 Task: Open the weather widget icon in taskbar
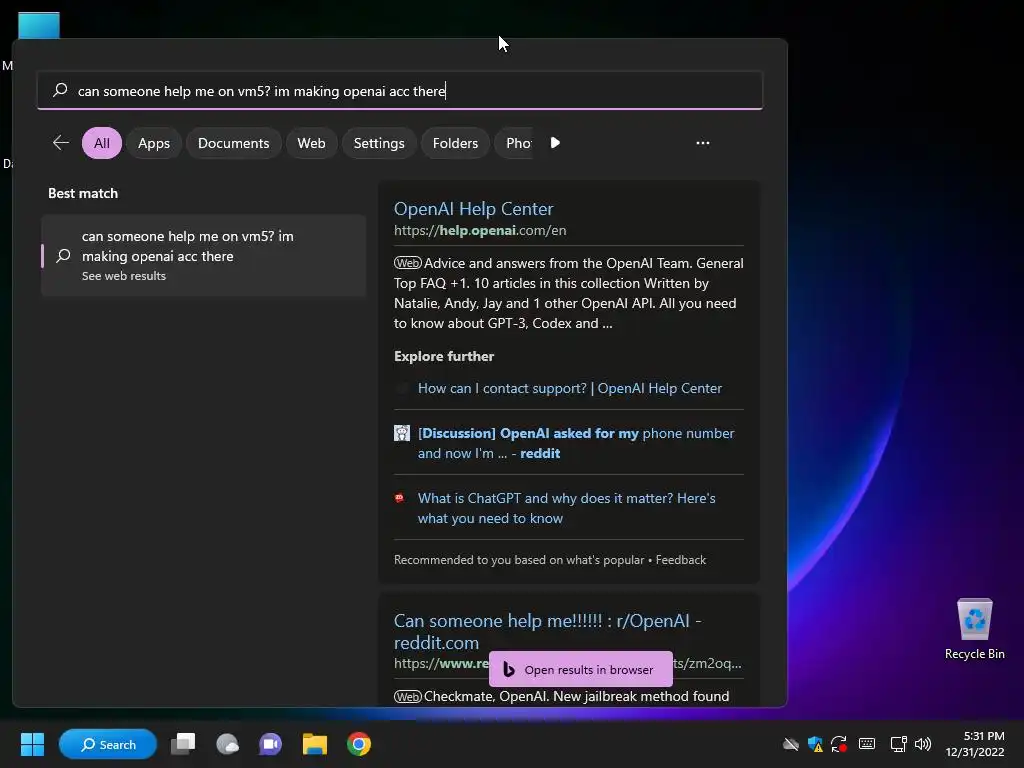coord(227,744)
